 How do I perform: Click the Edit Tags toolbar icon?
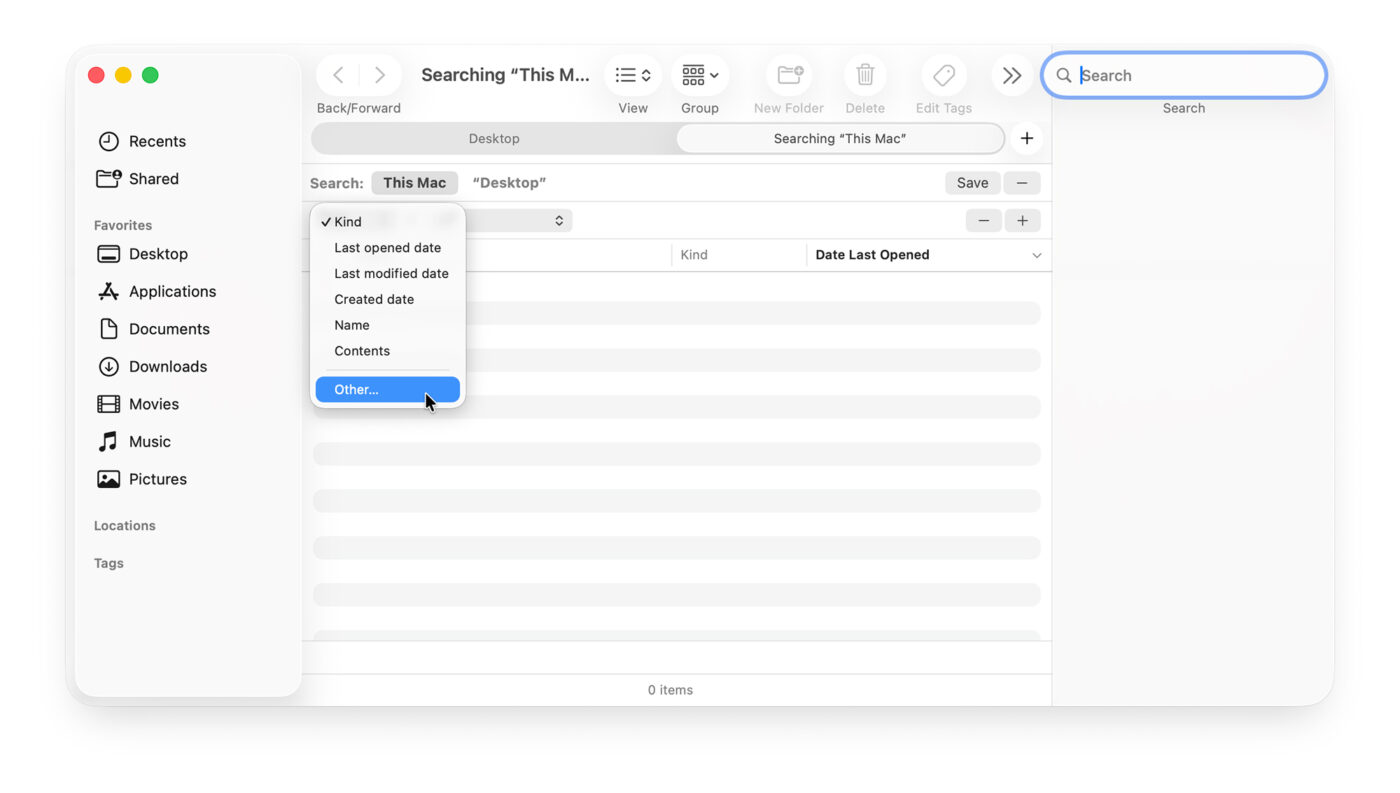(943, 74)
